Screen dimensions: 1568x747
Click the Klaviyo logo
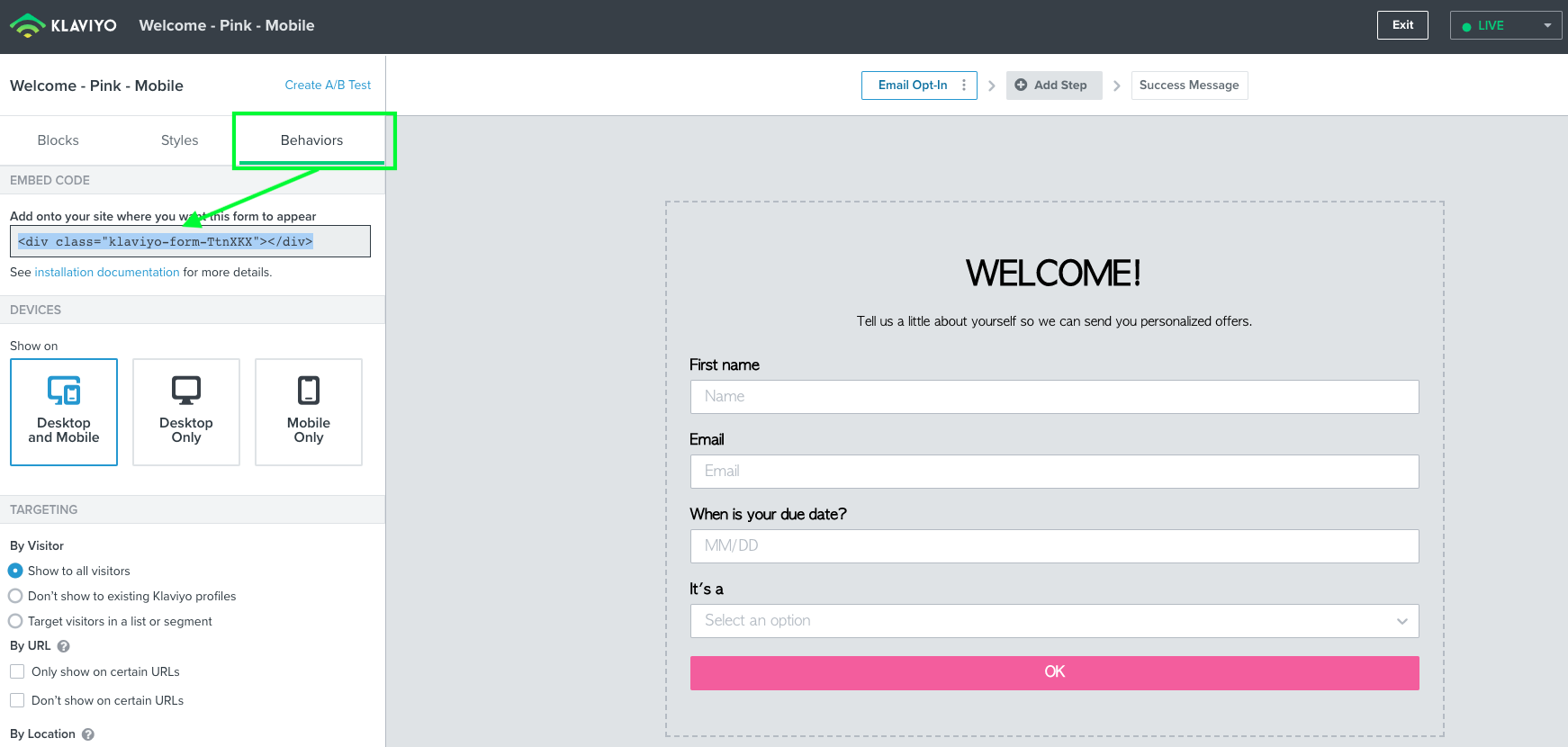pos(63,25)
